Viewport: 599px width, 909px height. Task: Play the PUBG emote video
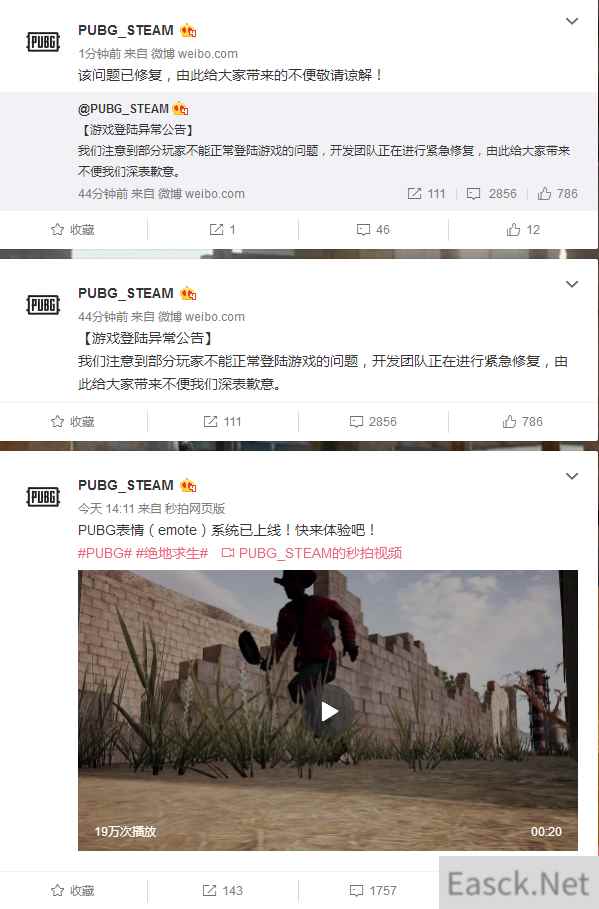(x=328, y=711)
